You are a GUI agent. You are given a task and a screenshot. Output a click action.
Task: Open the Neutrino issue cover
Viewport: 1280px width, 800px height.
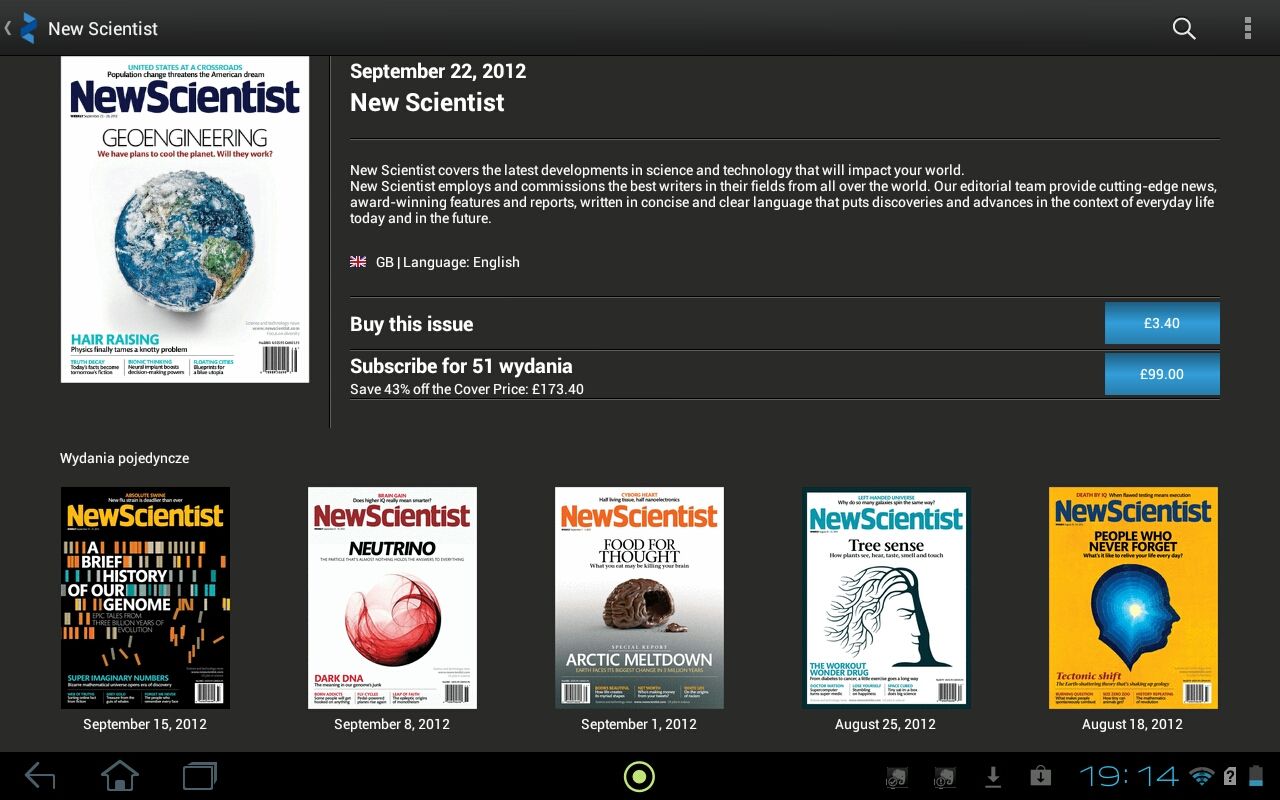(392, 598)
